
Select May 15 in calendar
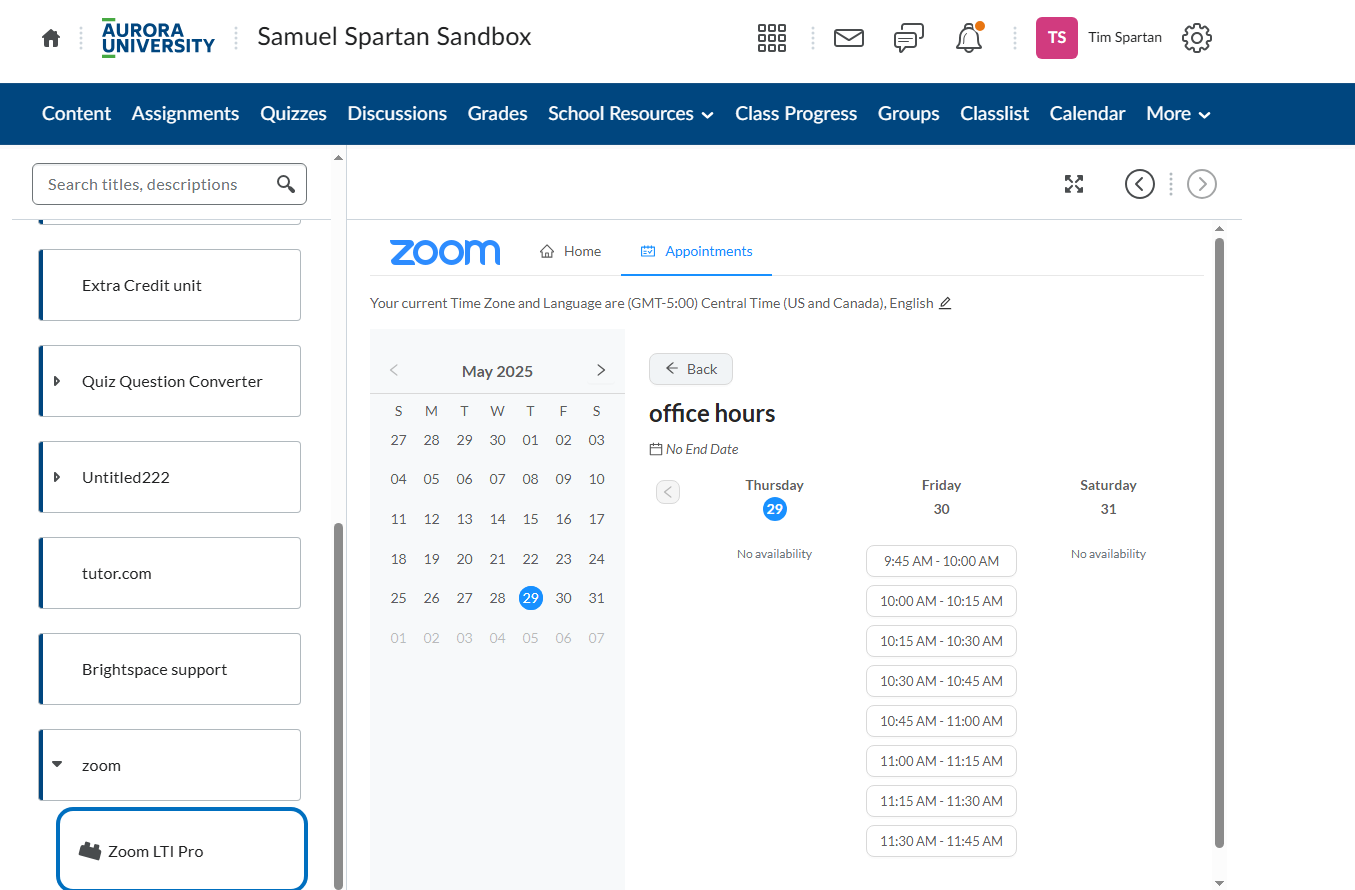pyautogui.click(x=531, y=519)
